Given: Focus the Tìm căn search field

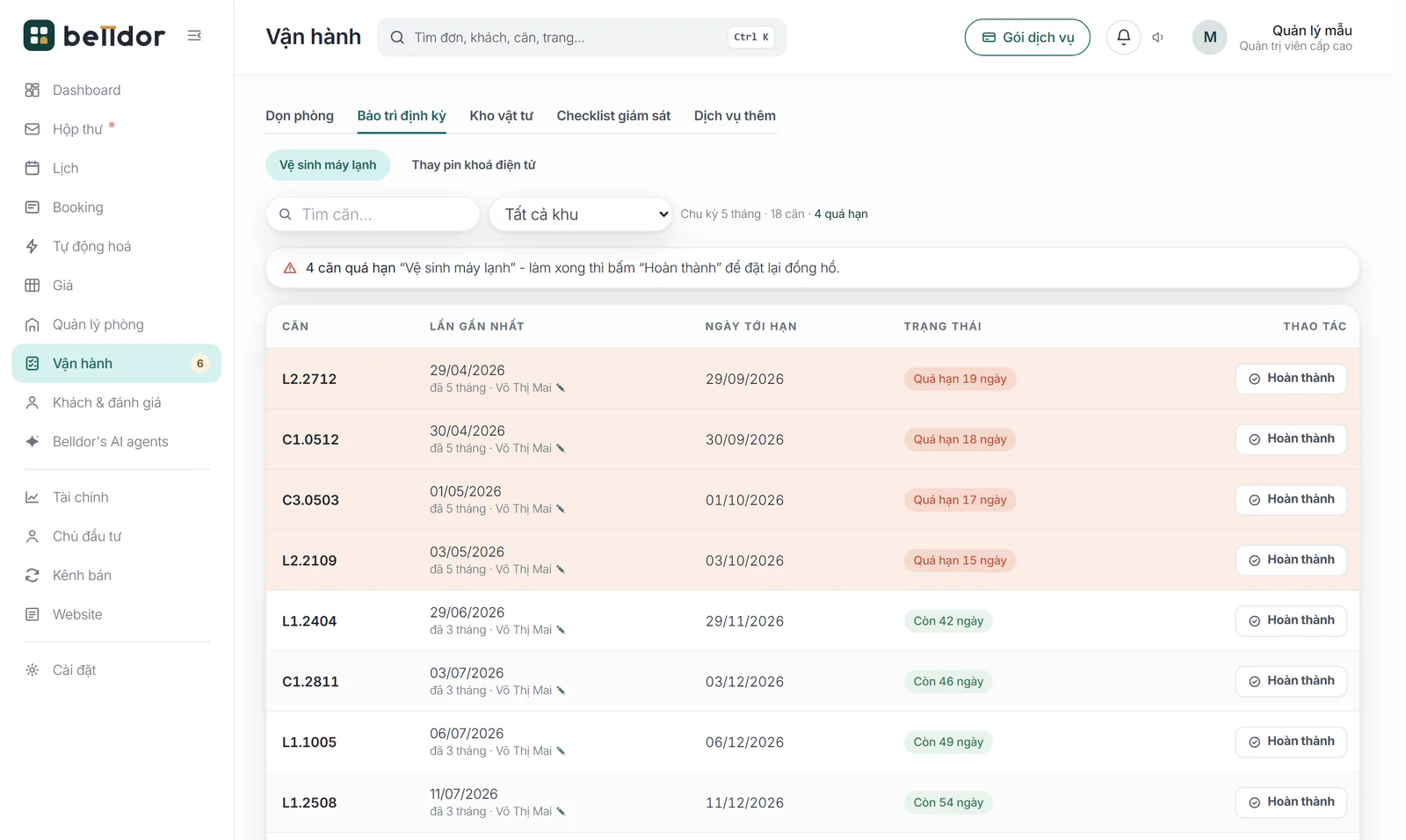Looking at the screenshot, I should point(373,214).
